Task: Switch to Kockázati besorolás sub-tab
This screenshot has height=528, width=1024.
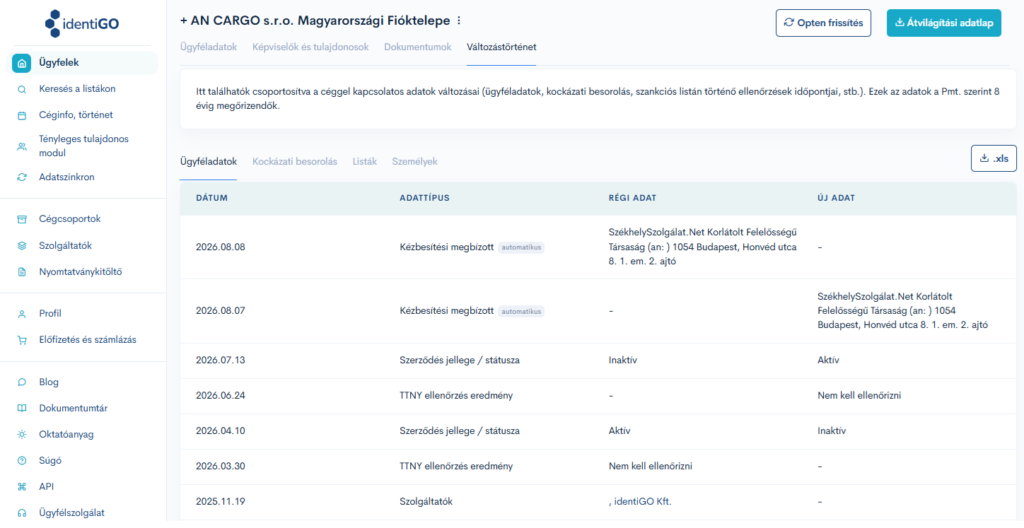Action: click(295, 161)
